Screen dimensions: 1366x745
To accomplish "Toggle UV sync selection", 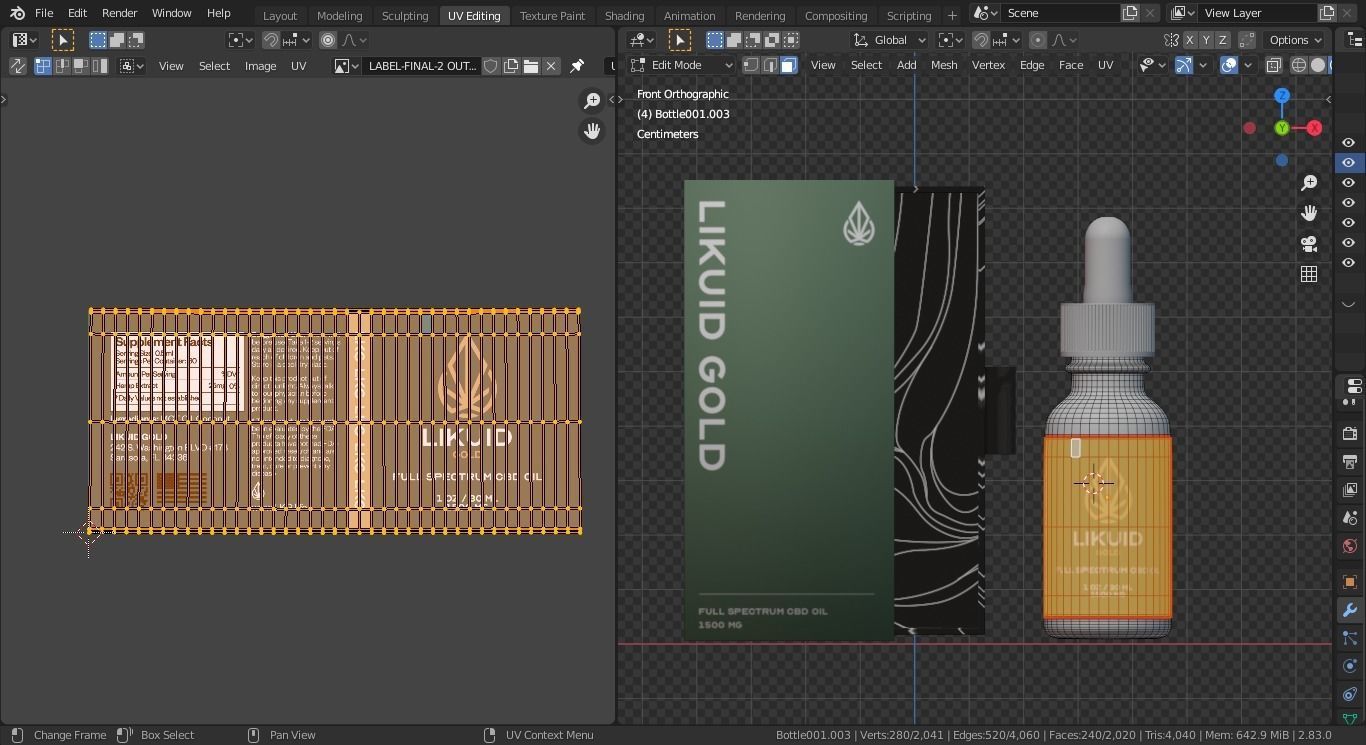I will click(x=18, y=66).
